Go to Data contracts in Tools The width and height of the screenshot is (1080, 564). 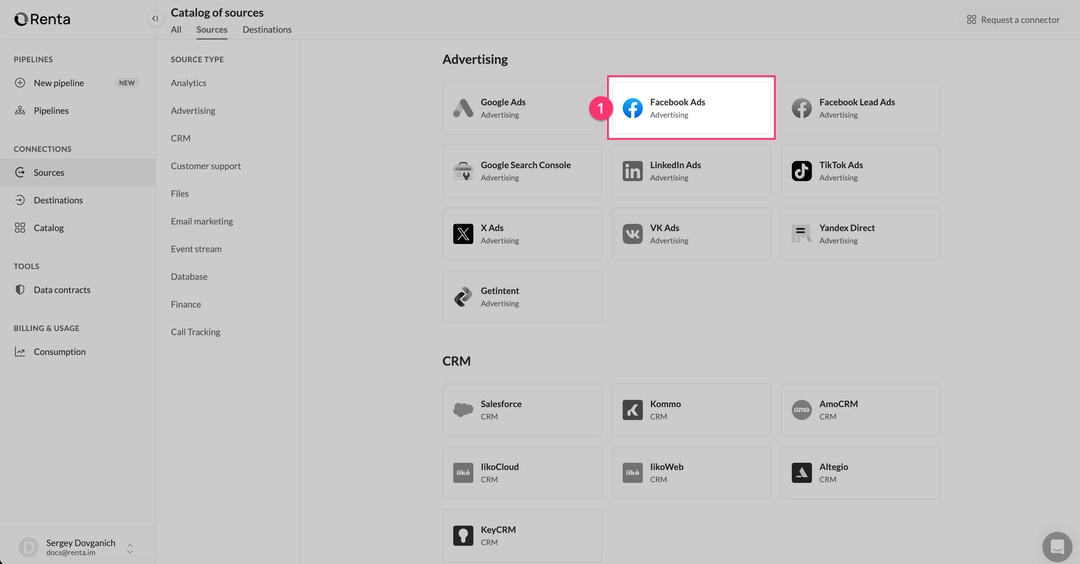(x=62, y=290)
